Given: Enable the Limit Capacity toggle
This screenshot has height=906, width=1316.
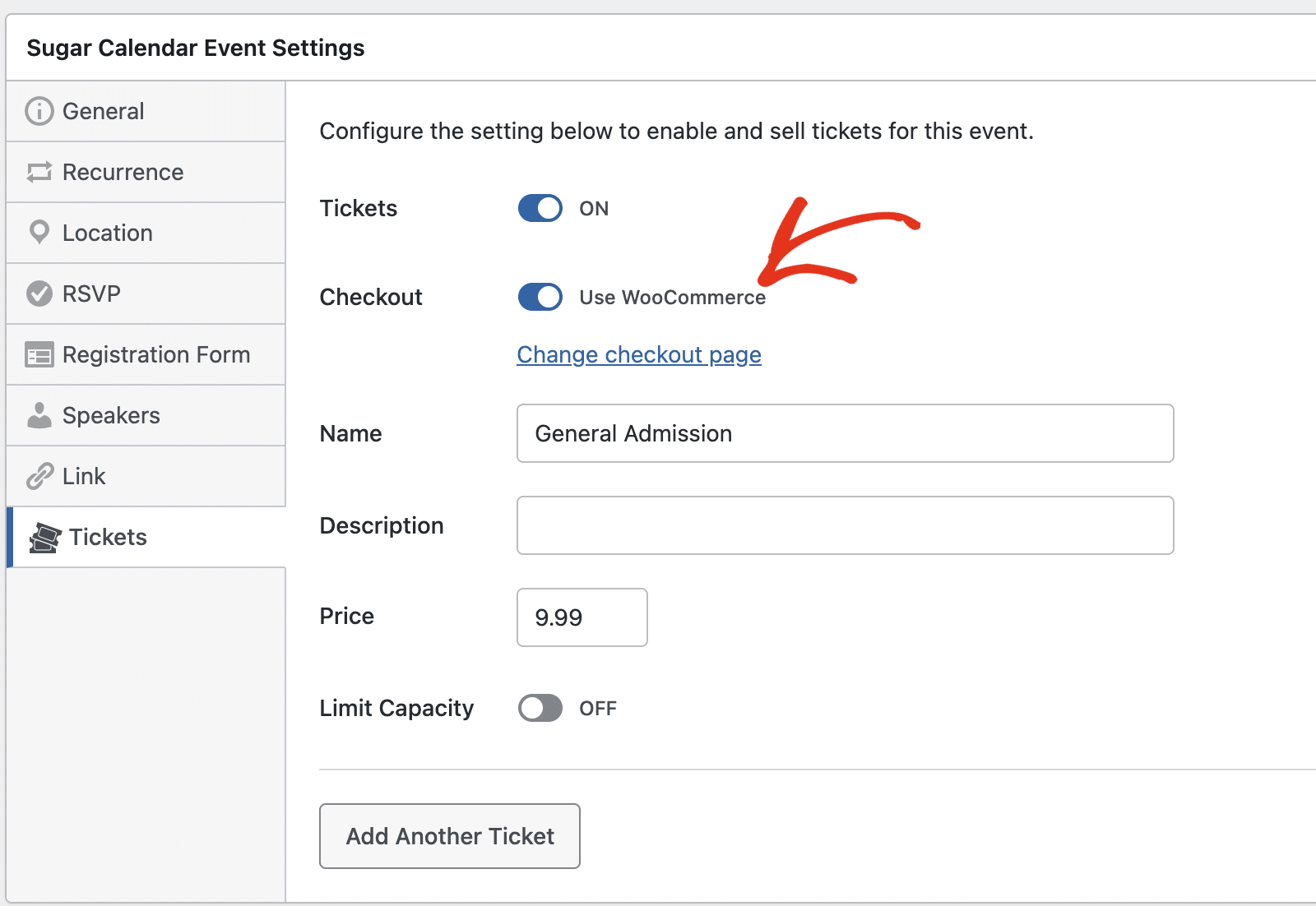Looking at the screenshot, I should click(540, 708).
